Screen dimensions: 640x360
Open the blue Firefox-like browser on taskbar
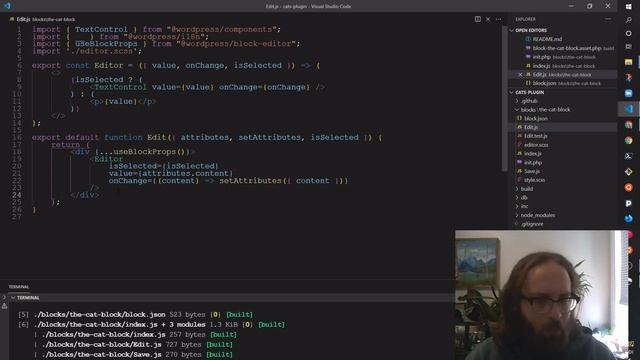[x=629, y=219]
